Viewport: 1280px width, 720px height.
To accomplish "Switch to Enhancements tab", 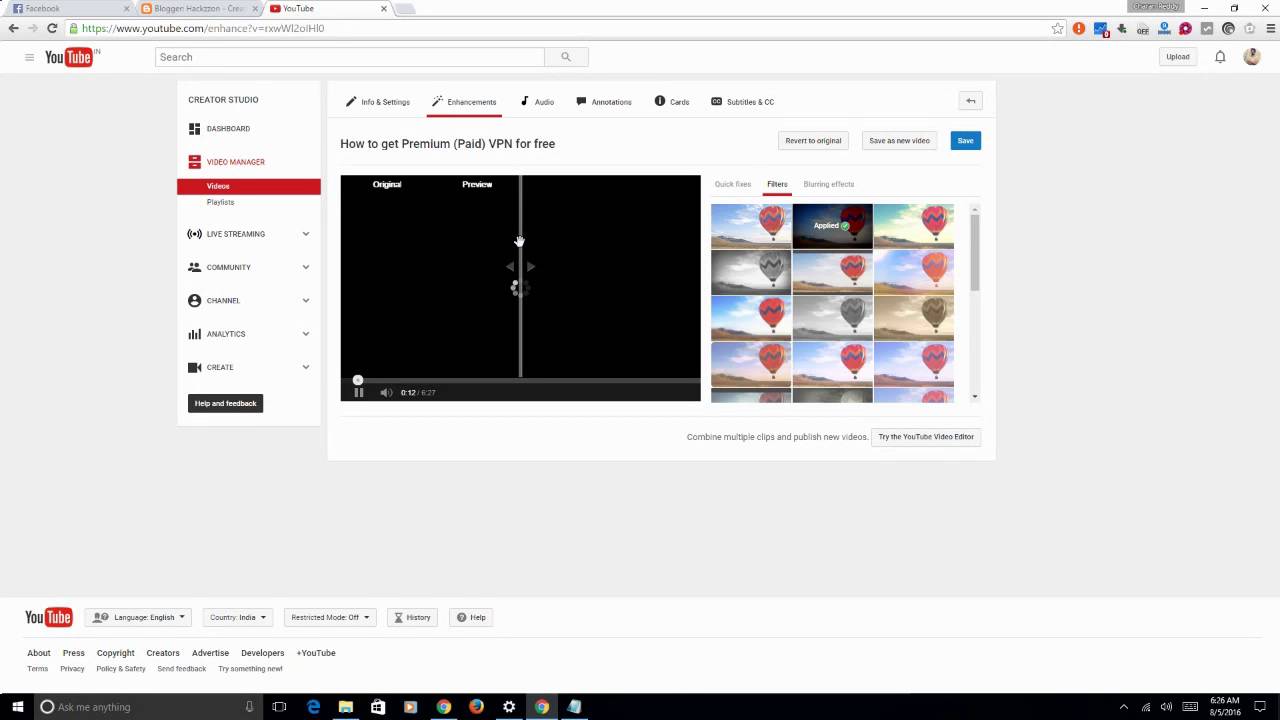I will (464, 102).
